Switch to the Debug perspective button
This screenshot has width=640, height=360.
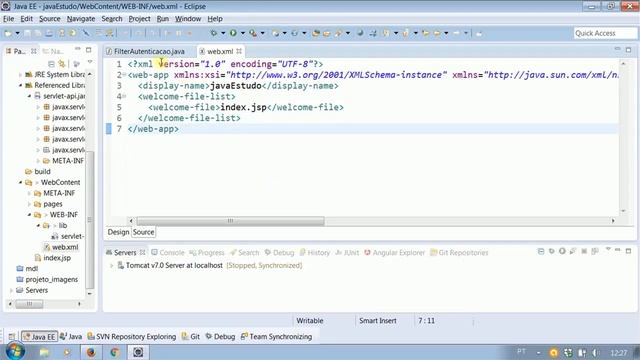(x=220, y=337)
